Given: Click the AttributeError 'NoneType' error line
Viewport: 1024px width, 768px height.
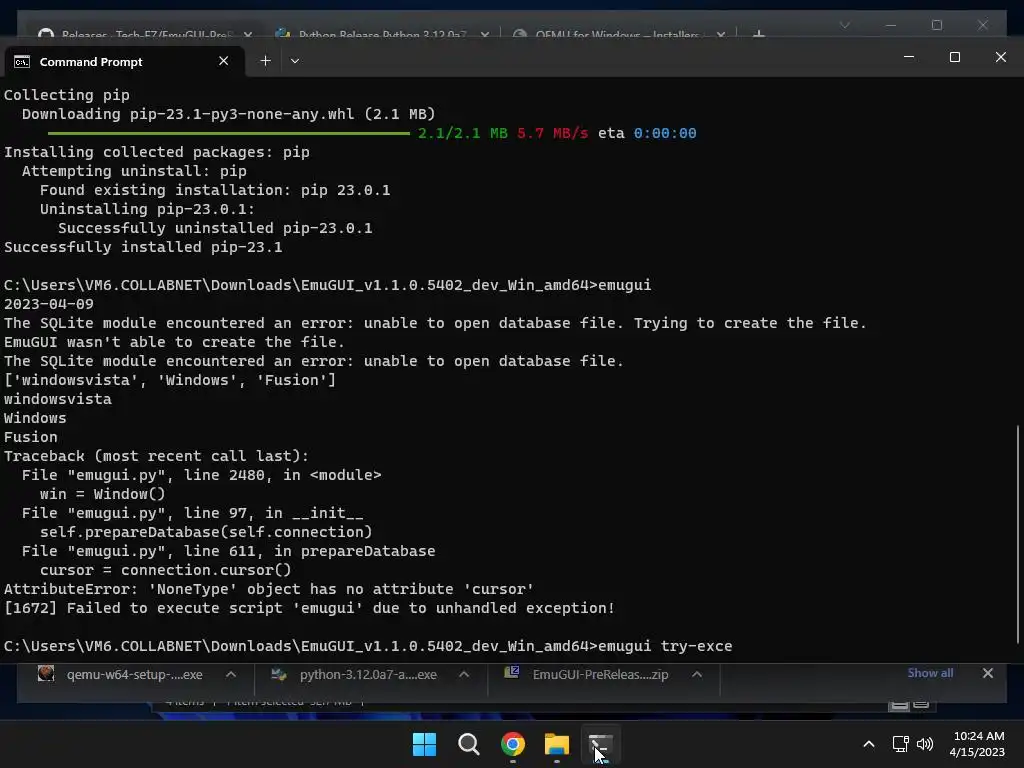Looking at the screenshot, I should 268,589.
